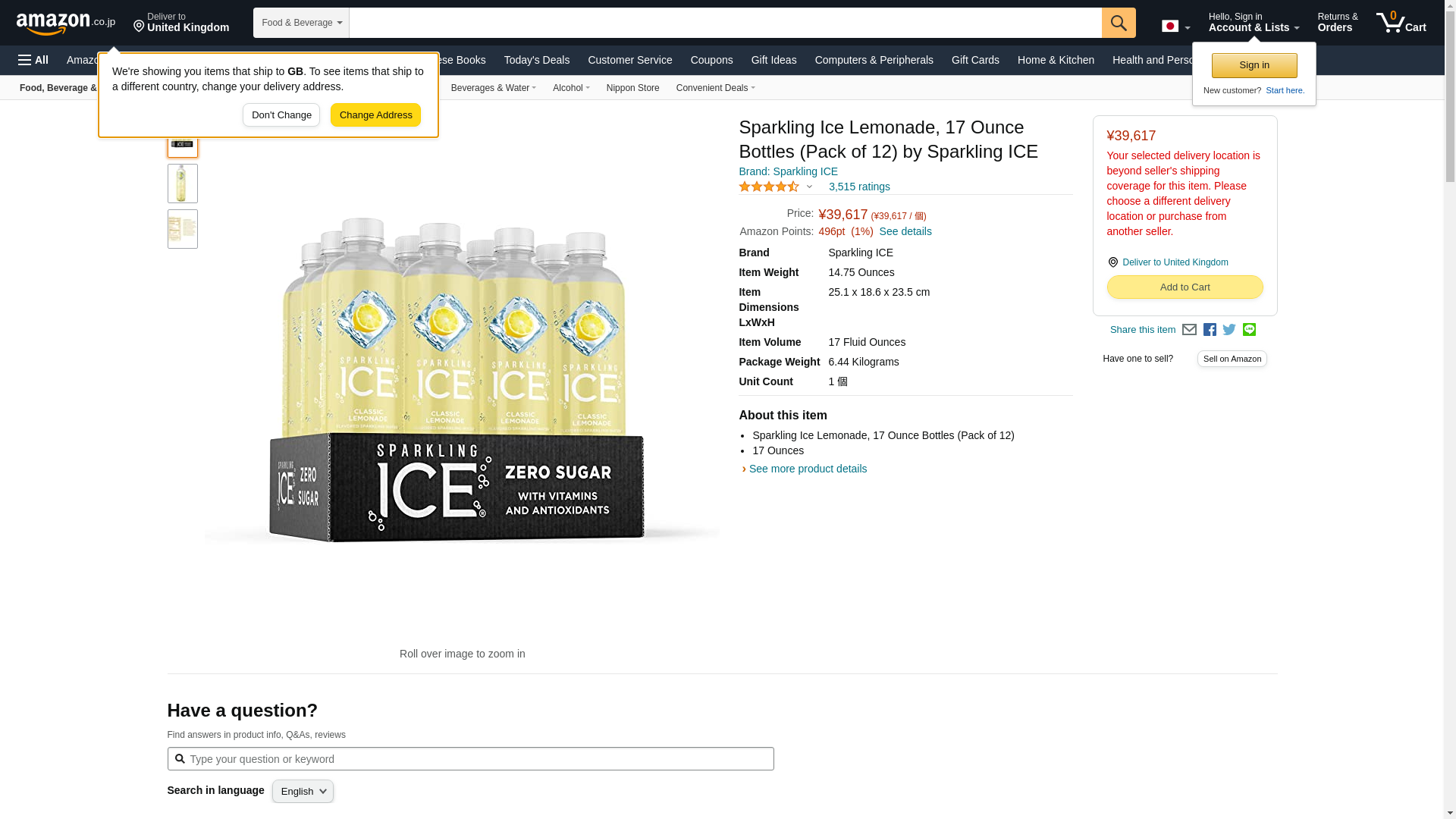Open the English search language dropdown

point(303,792)
